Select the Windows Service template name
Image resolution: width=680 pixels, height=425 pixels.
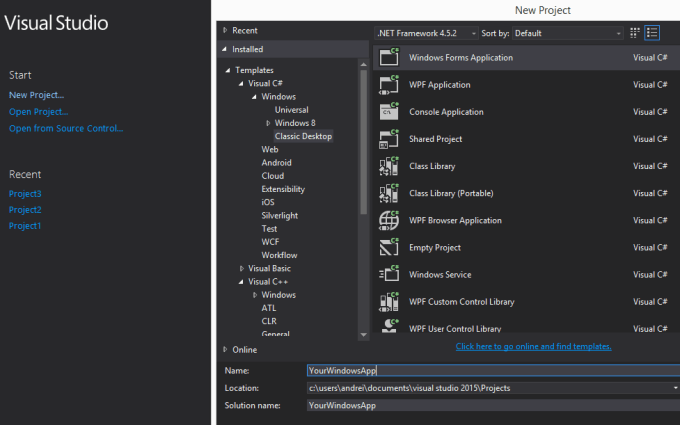(440, 275)
